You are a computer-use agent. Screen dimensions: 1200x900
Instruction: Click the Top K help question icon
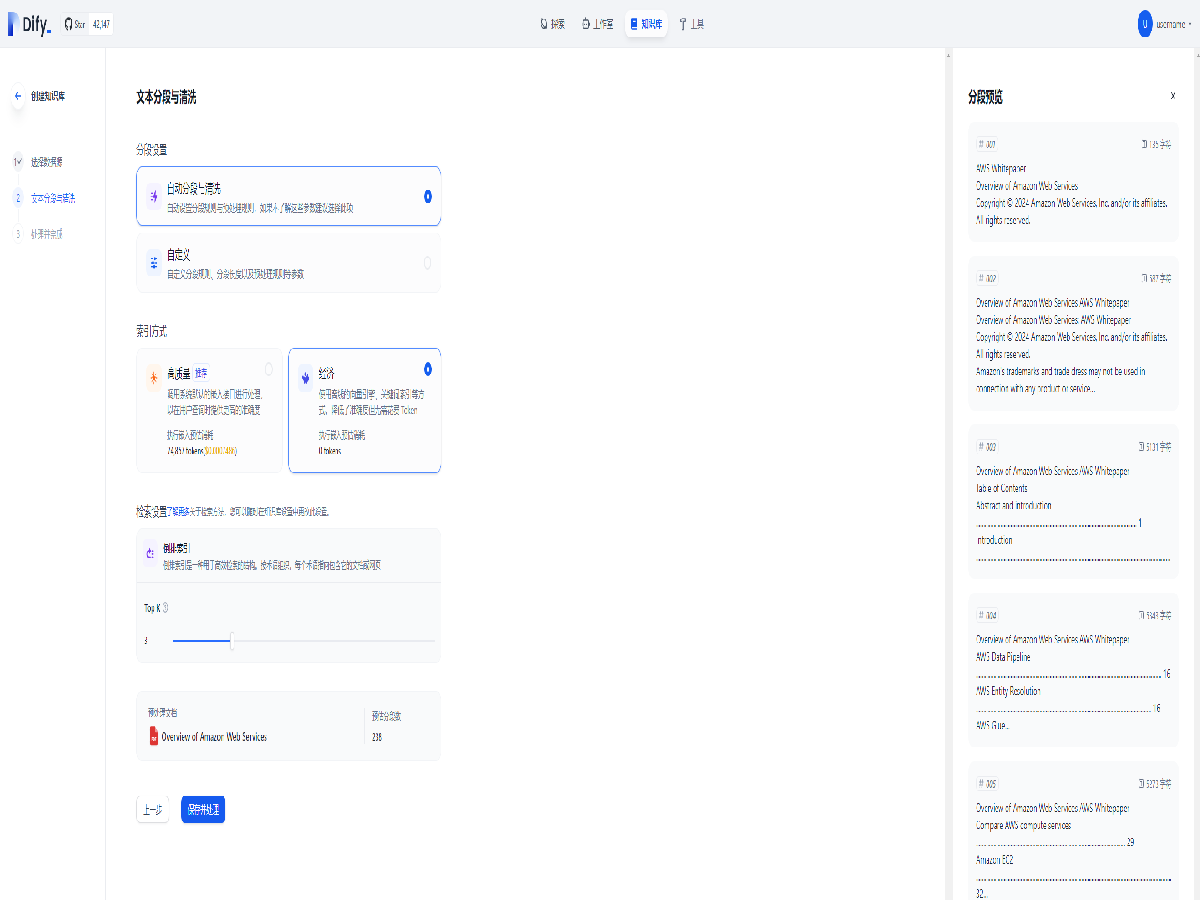click(165, 607)
